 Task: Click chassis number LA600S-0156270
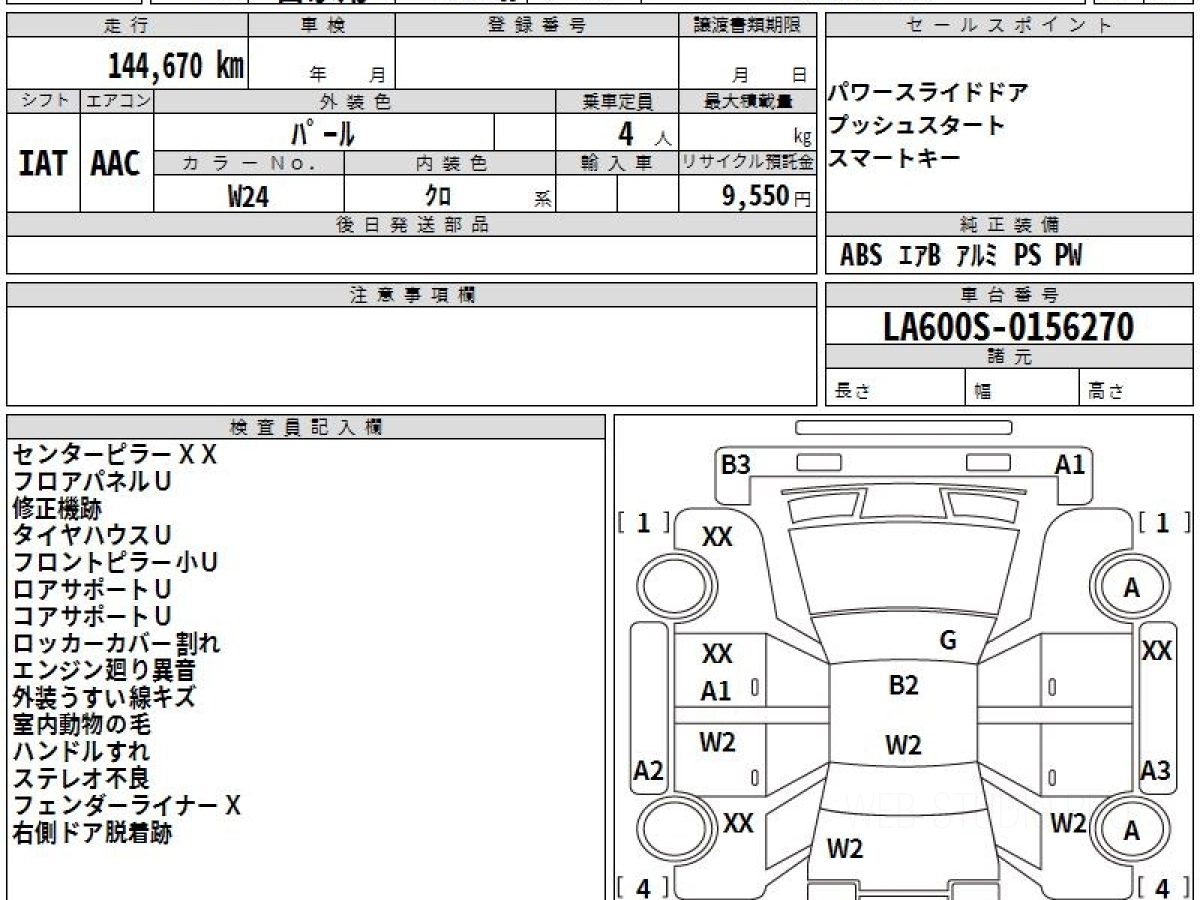pyautogui.click(x=1009, y=327)
